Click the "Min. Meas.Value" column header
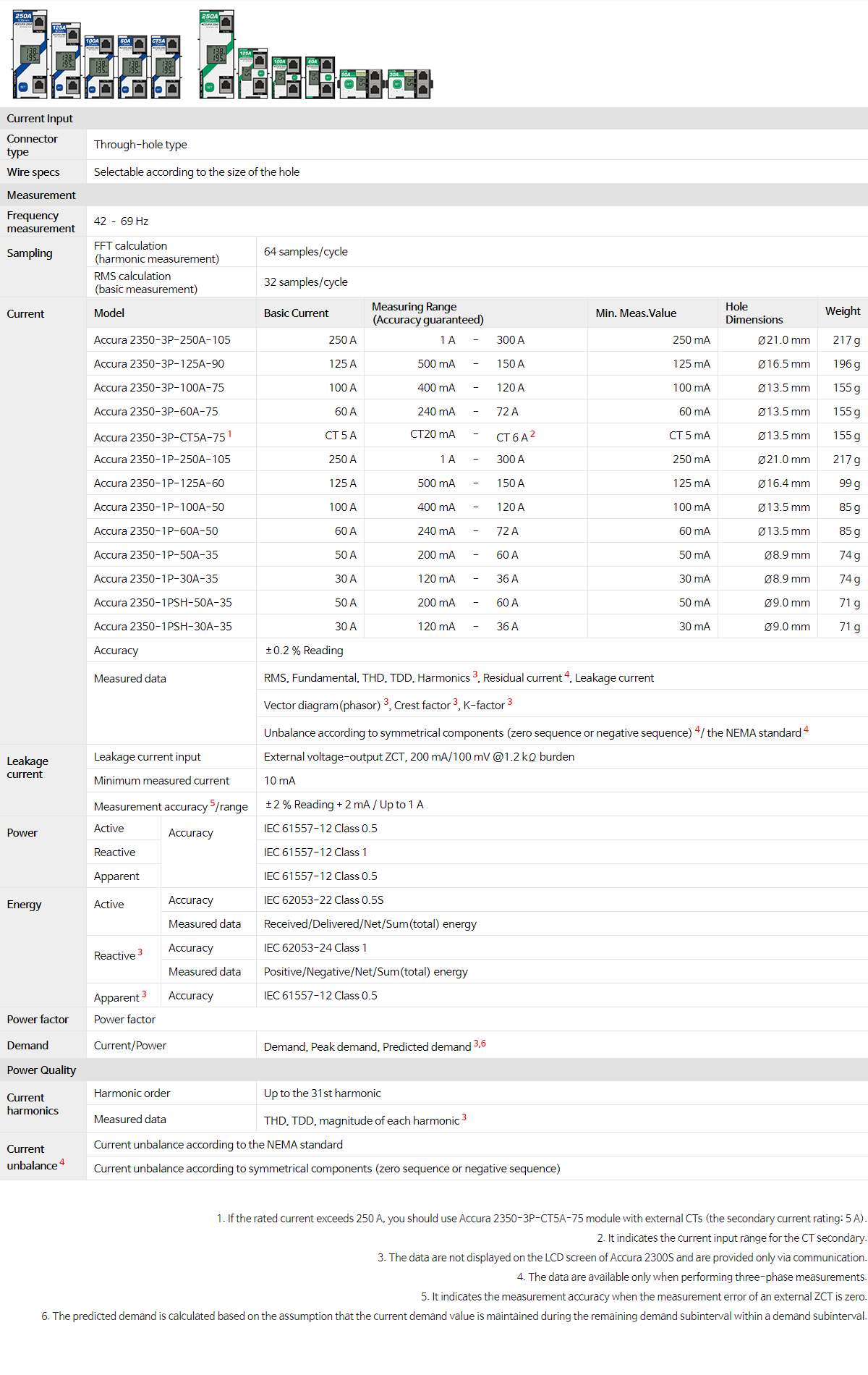The image size is (868, 1375). point(636,313)
